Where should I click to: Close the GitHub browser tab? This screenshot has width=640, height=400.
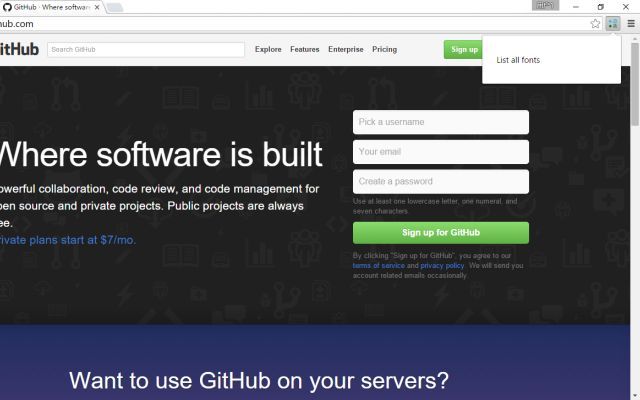(x=97, y=7)
